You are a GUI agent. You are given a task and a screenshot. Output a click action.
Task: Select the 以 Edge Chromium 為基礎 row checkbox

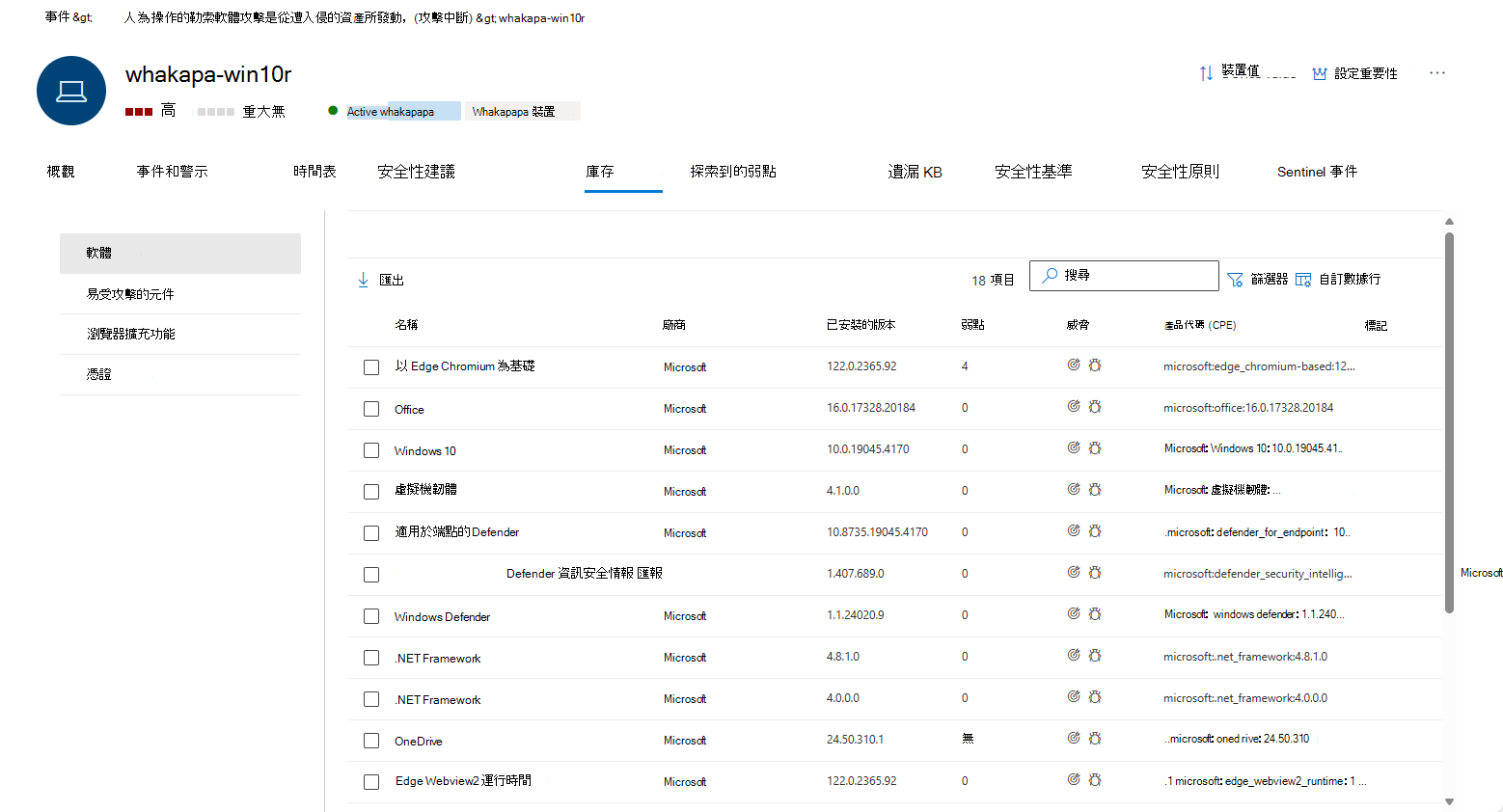(371, 367)
